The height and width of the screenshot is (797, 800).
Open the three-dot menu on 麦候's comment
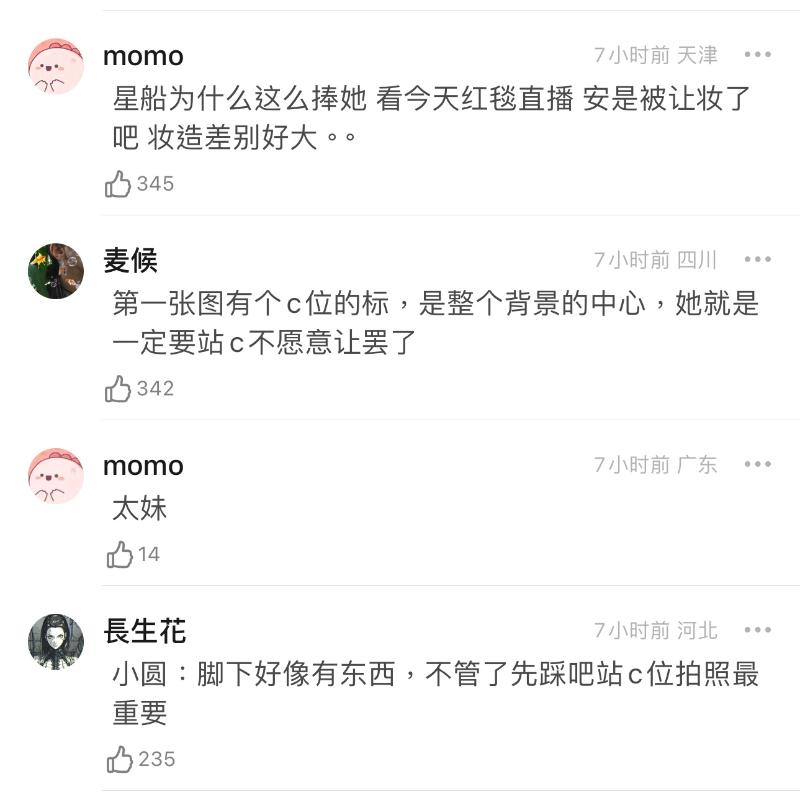757,260
